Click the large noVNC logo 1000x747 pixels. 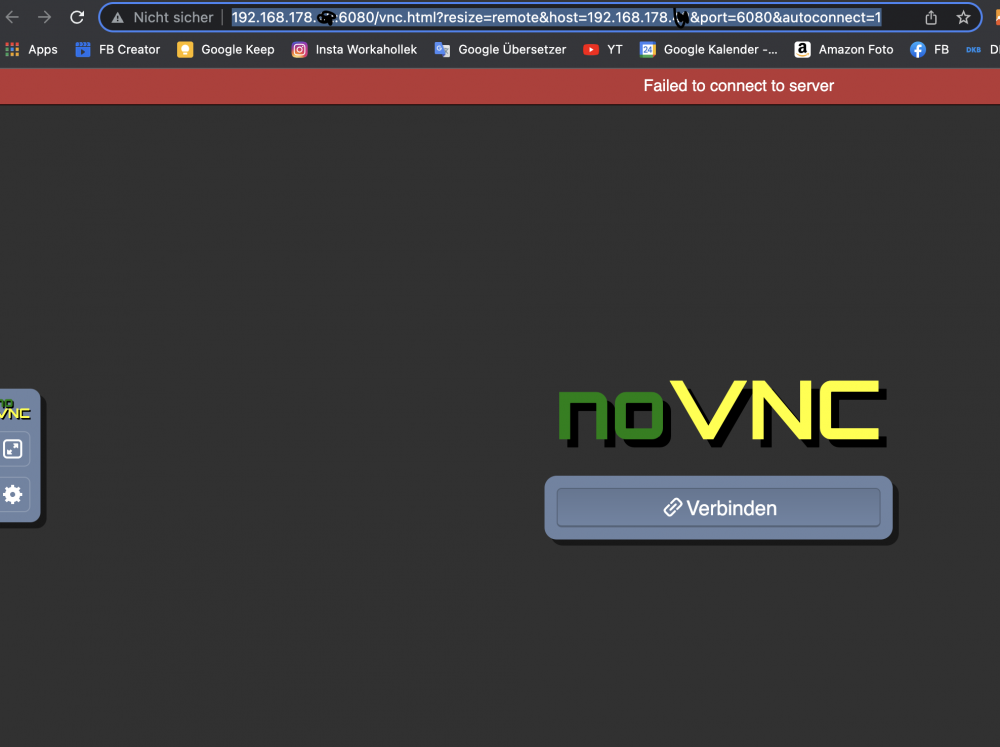[723, 413]
